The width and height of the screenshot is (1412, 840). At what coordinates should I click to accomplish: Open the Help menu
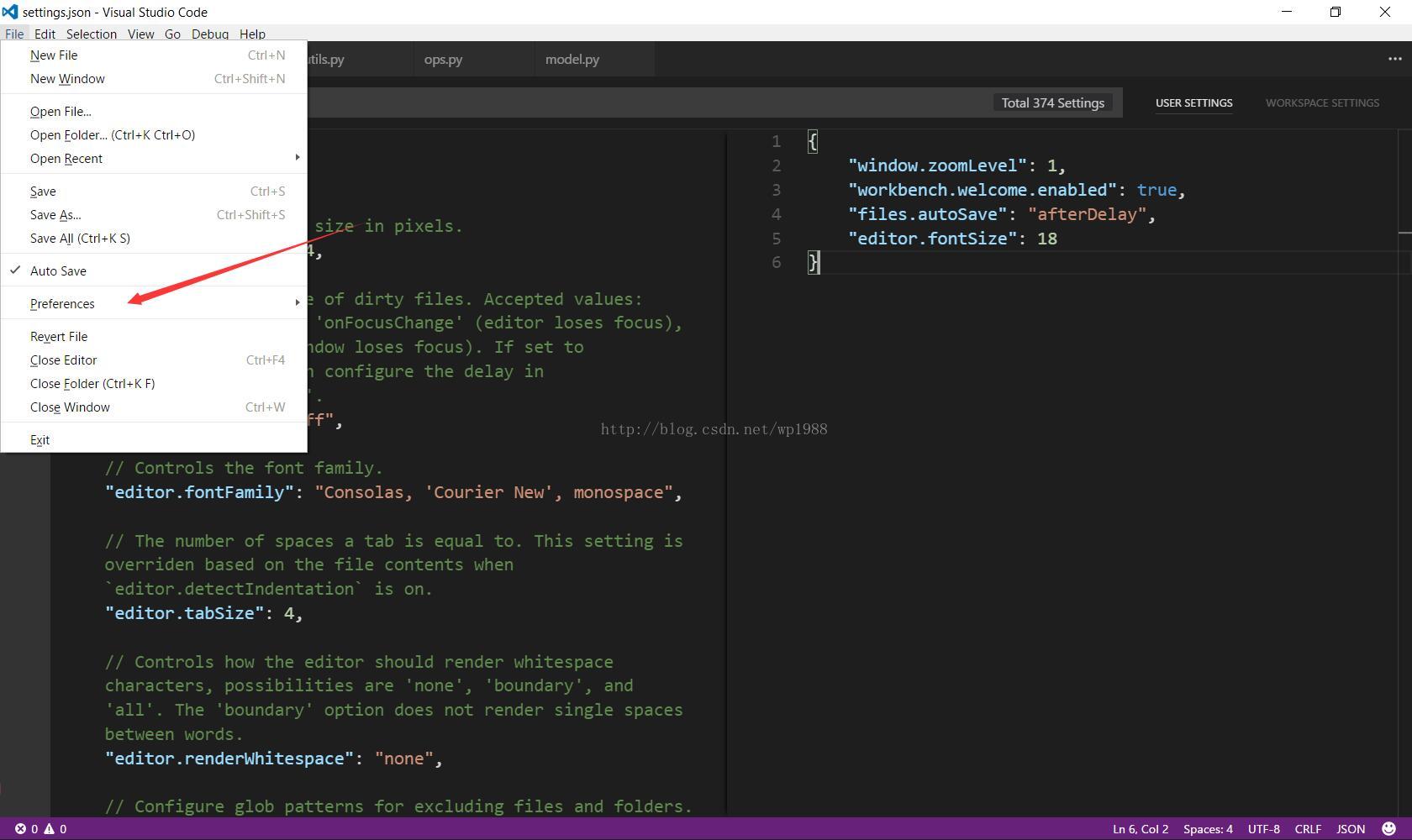click(252, 34)
